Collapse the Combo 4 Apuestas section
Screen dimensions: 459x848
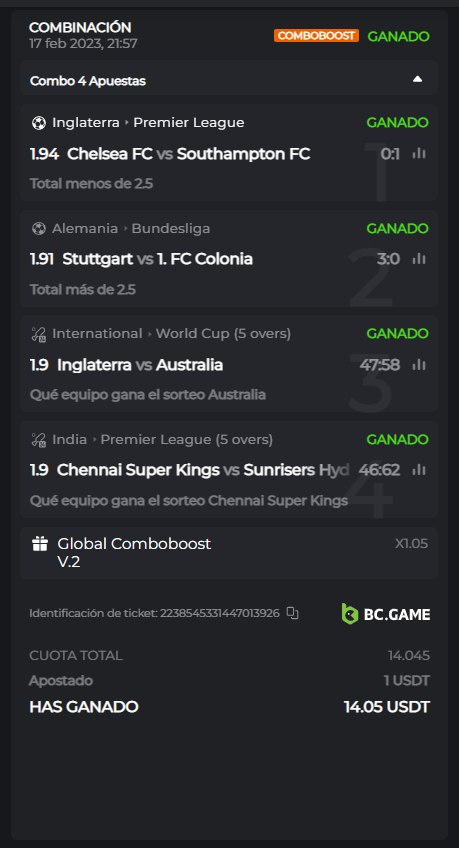click(417, 80)
